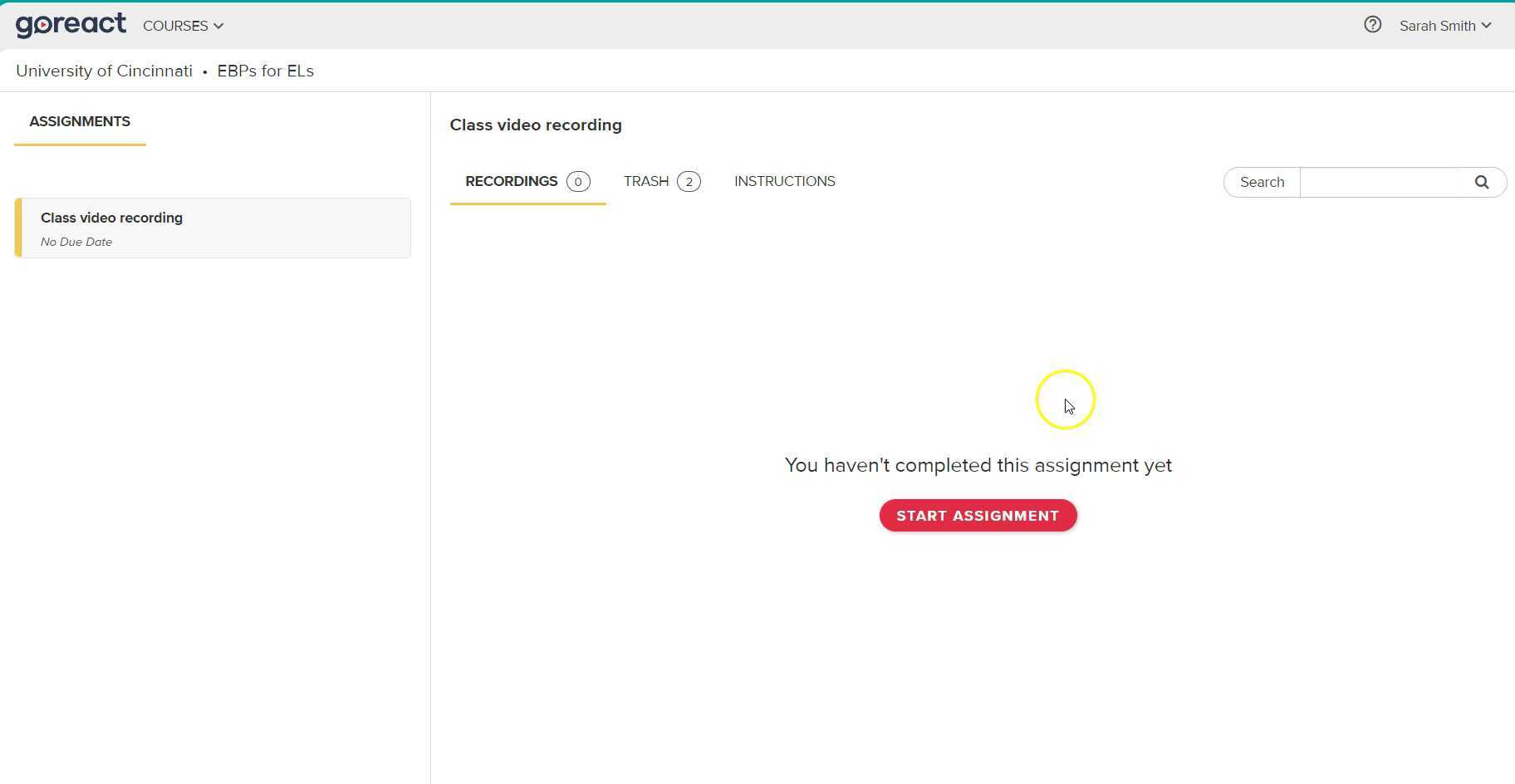
Task: Open the COURSES dropdown
Action: 176,26
